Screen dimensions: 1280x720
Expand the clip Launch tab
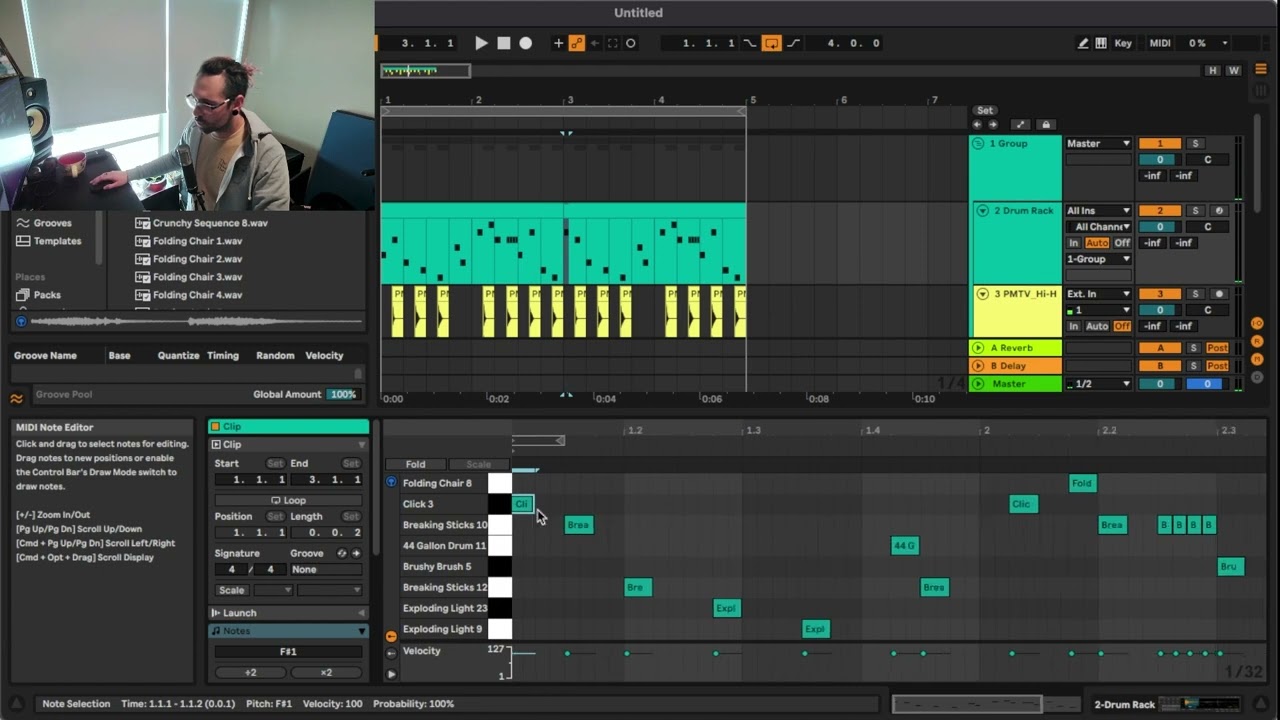(288, 613)
